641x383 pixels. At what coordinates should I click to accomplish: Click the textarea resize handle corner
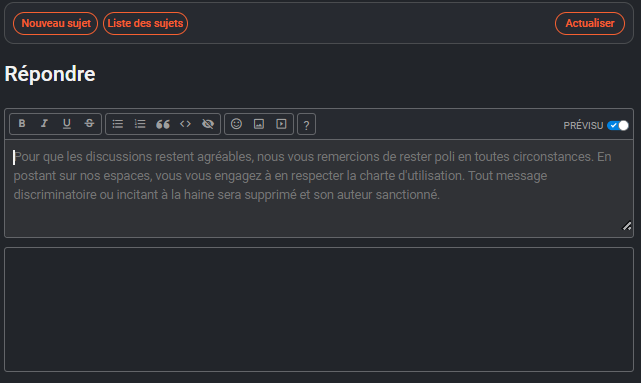(627, 226)
